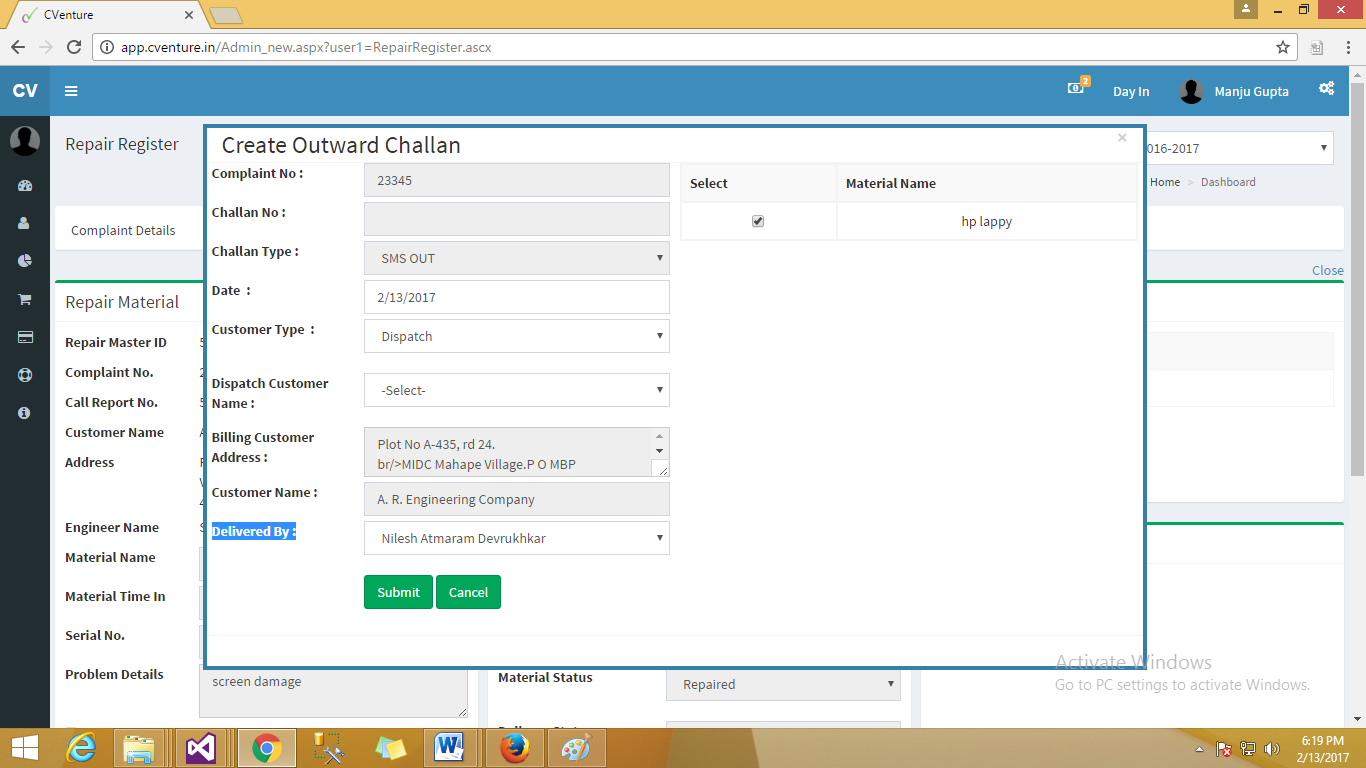Click the highlighted Delivered By label
This screenshot has height=768, width=1366.
(254, 531)
